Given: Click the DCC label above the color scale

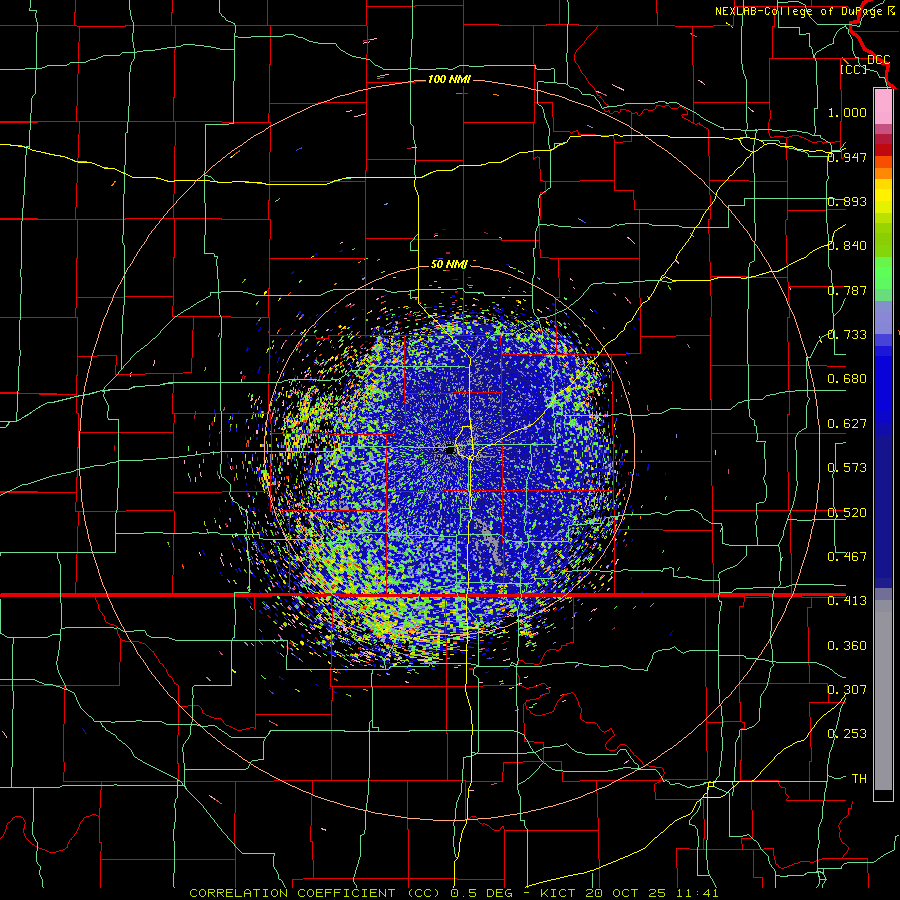Looking at the screenshot, I should point(878,60).
